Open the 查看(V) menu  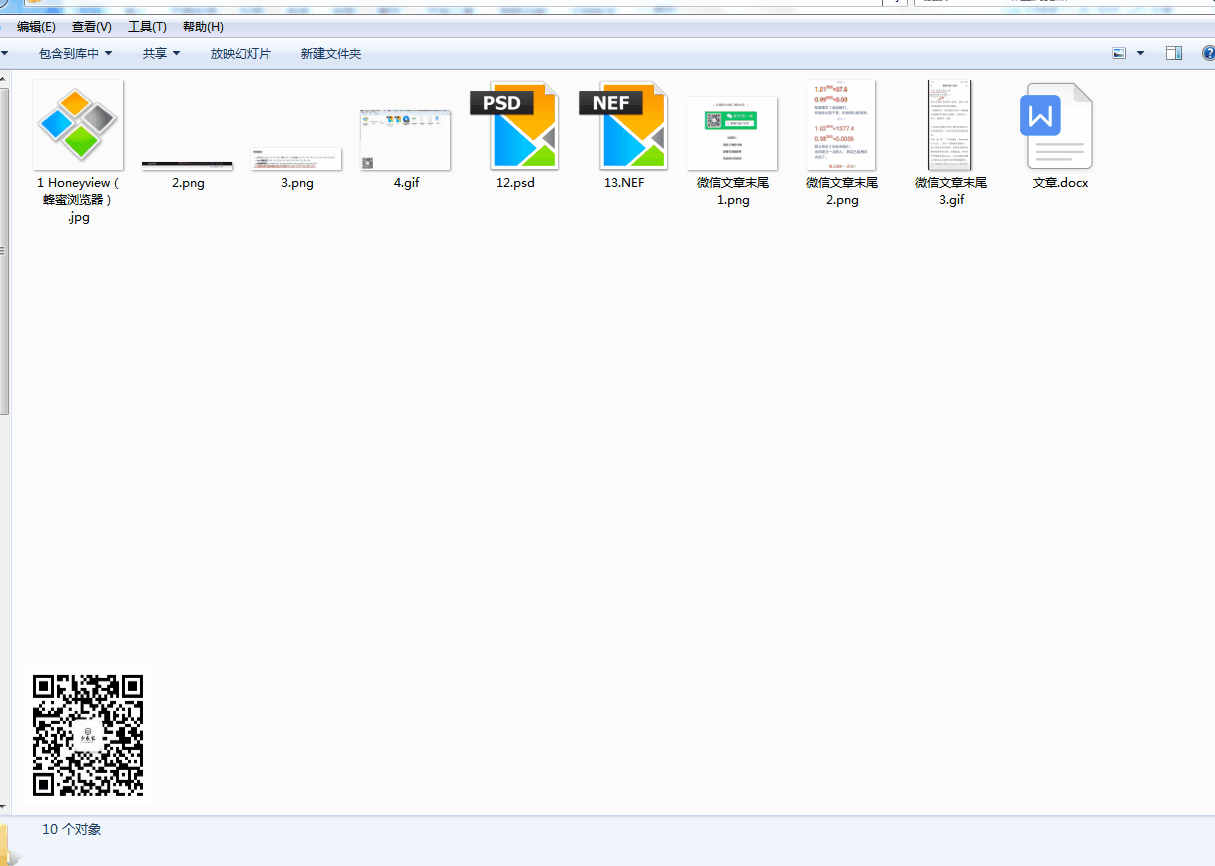pos(92,27)
